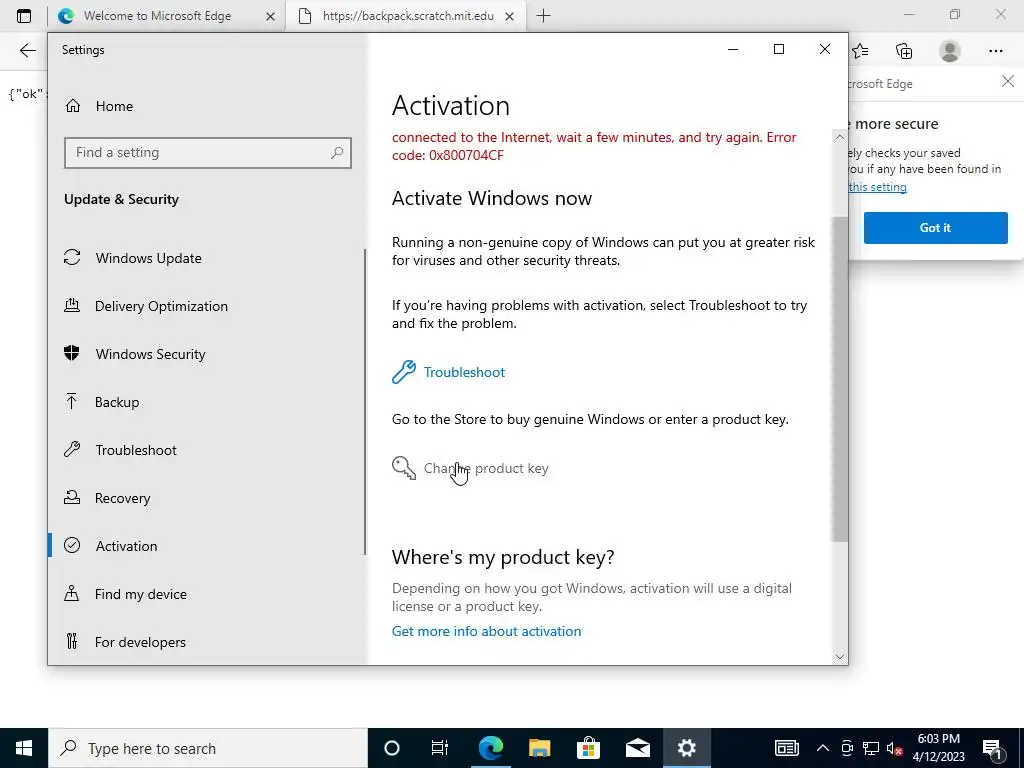Focus the Find a setting search box

208,153
